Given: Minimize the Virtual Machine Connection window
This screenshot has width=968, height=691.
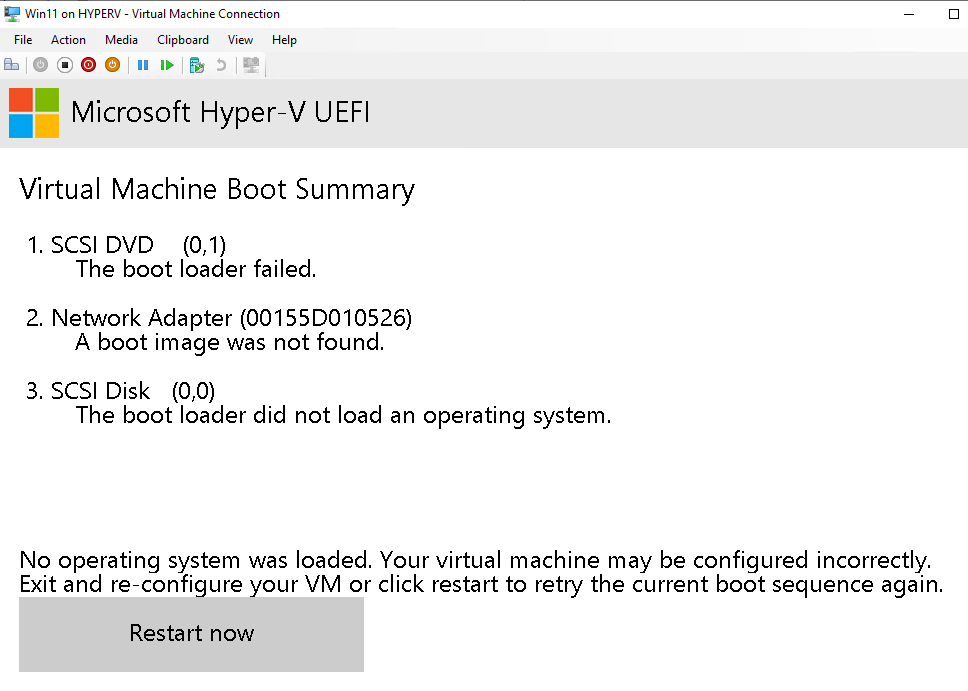Looking at the screenshot, I should (909, 14).
